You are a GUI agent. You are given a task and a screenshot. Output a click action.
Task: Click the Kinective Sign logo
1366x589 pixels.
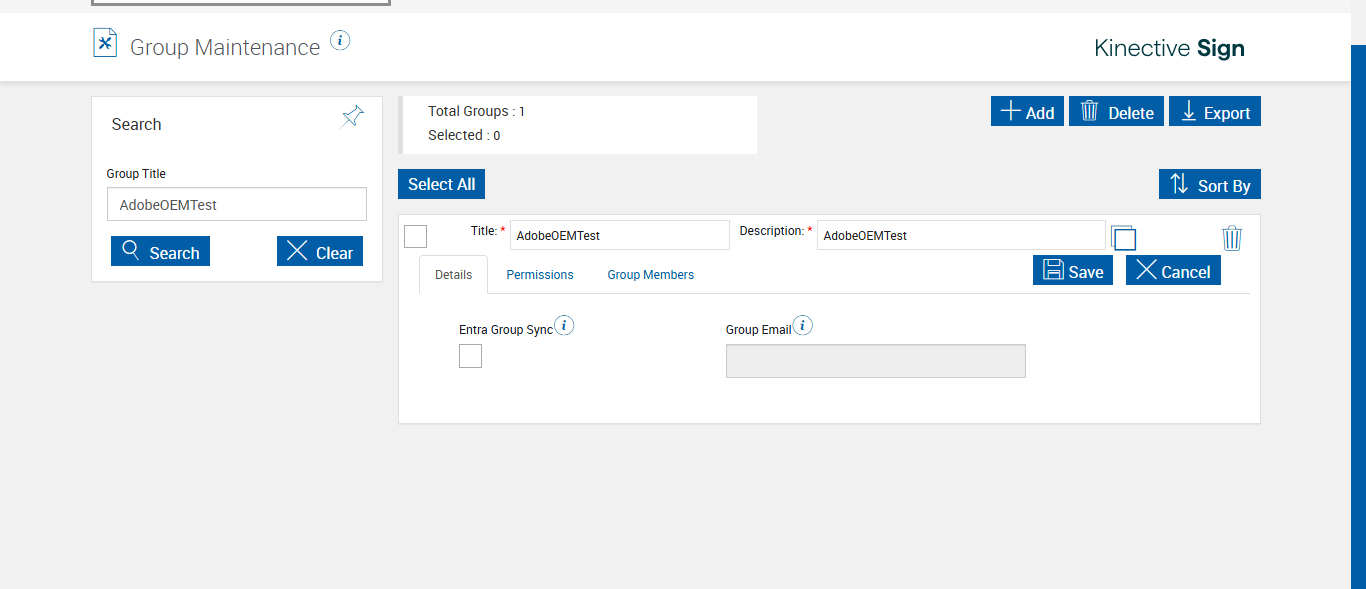point(1169,48)
